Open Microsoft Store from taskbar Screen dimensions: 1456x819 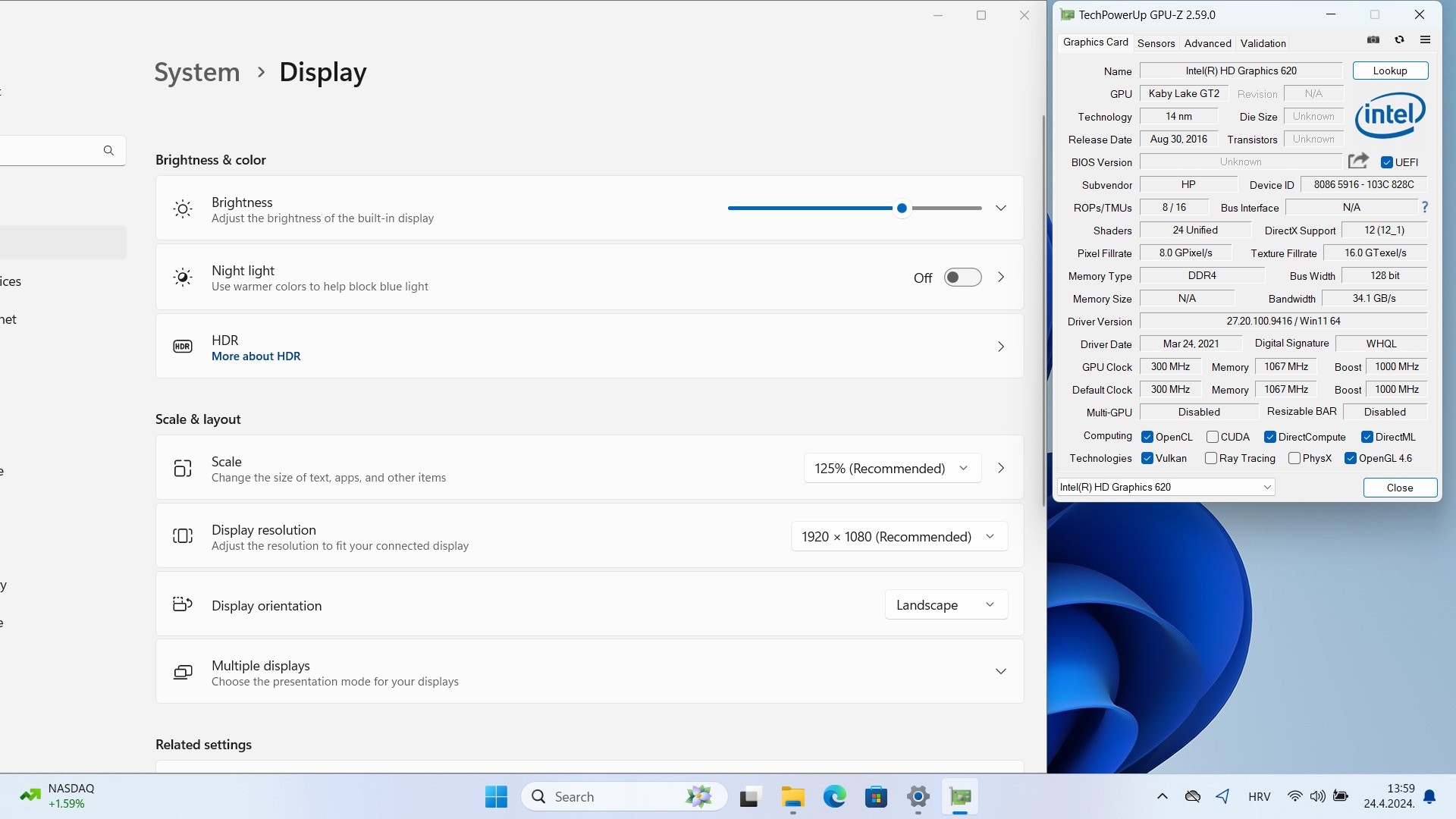pyautogui.click(x=876, y=796)
